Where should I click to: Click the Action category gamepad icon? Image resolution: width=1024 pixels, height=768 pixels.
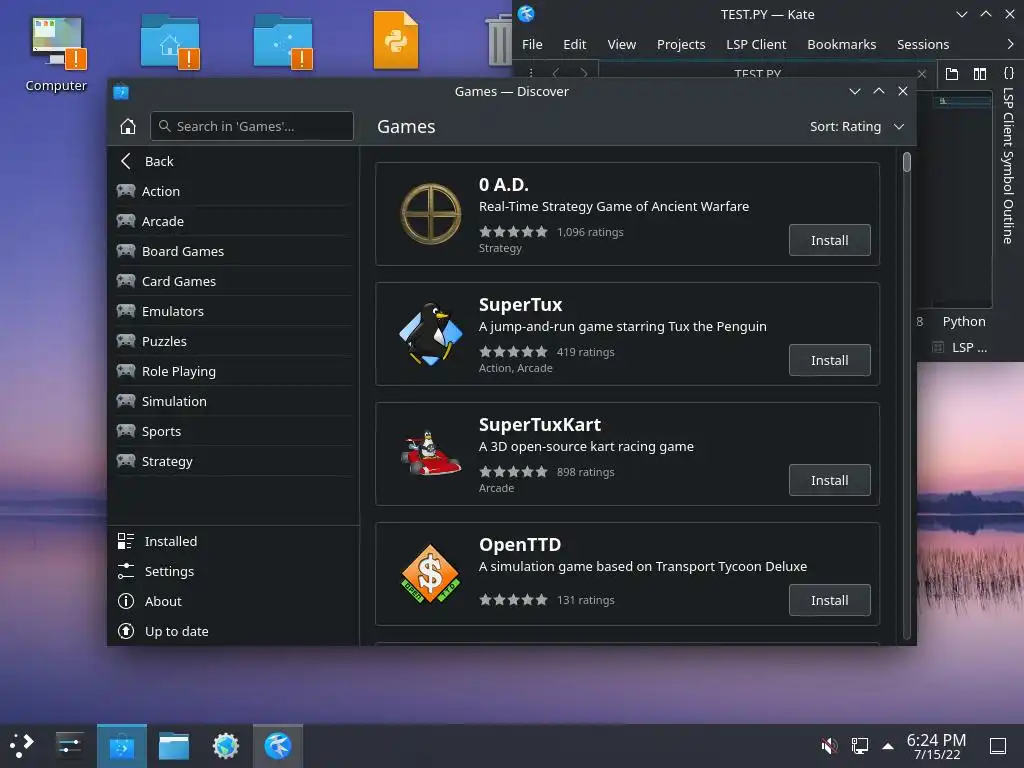(126, 191)
